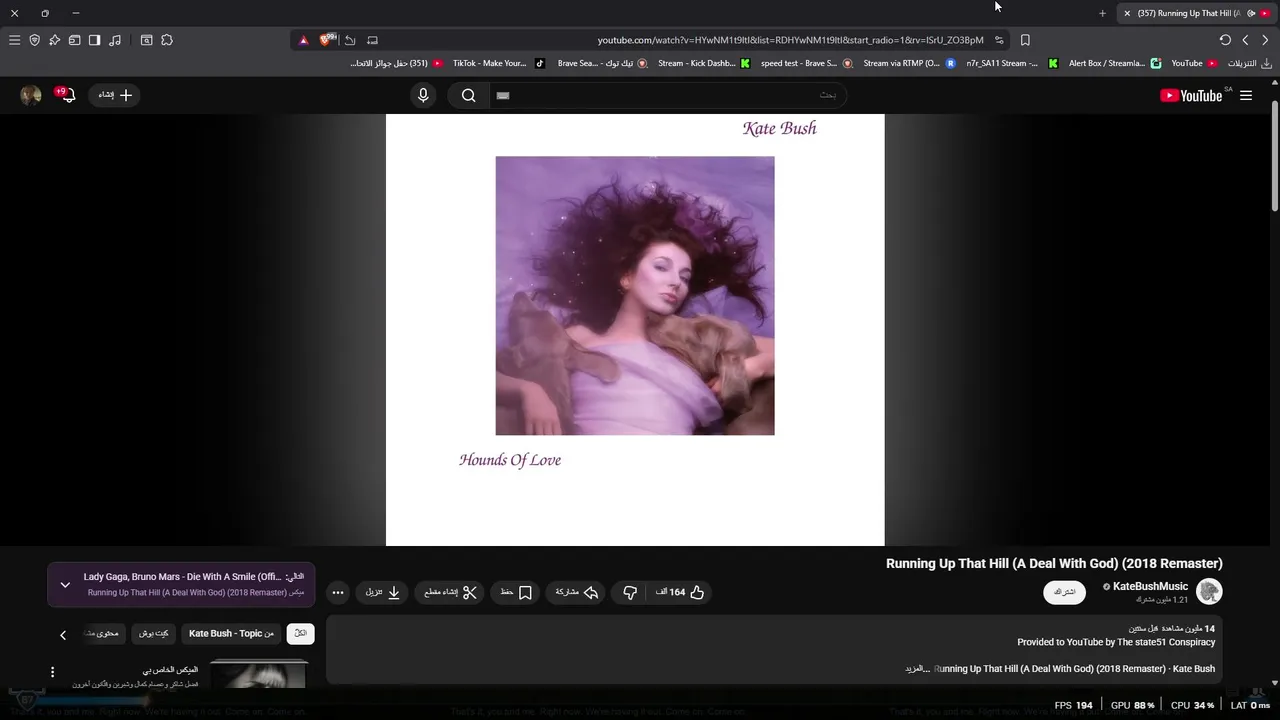Reload the page
The width and height of the screenshot is (1280, 720).
[1225, 40]
